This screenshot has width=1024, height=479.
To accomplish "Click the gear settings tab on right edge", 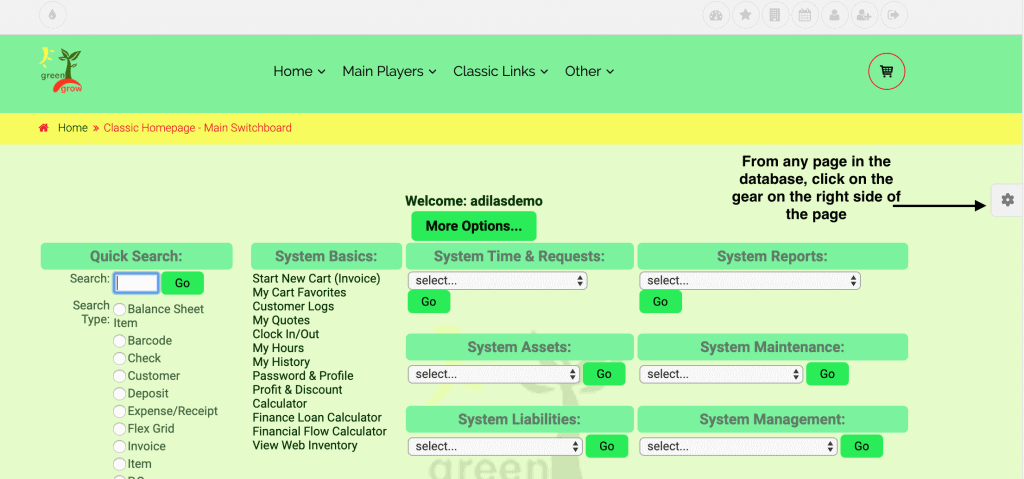I will (x=1008, y=200).
